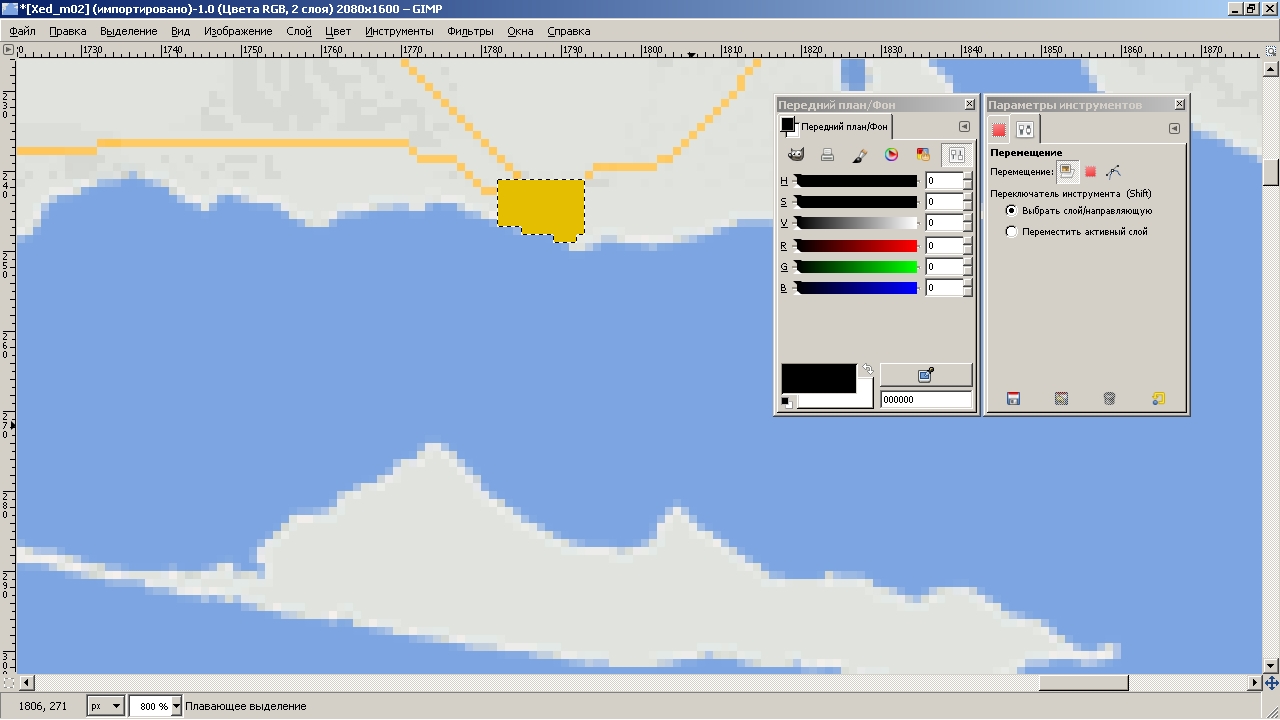Open the Изображение menu
1280x720 pixels.
(238, 31)
